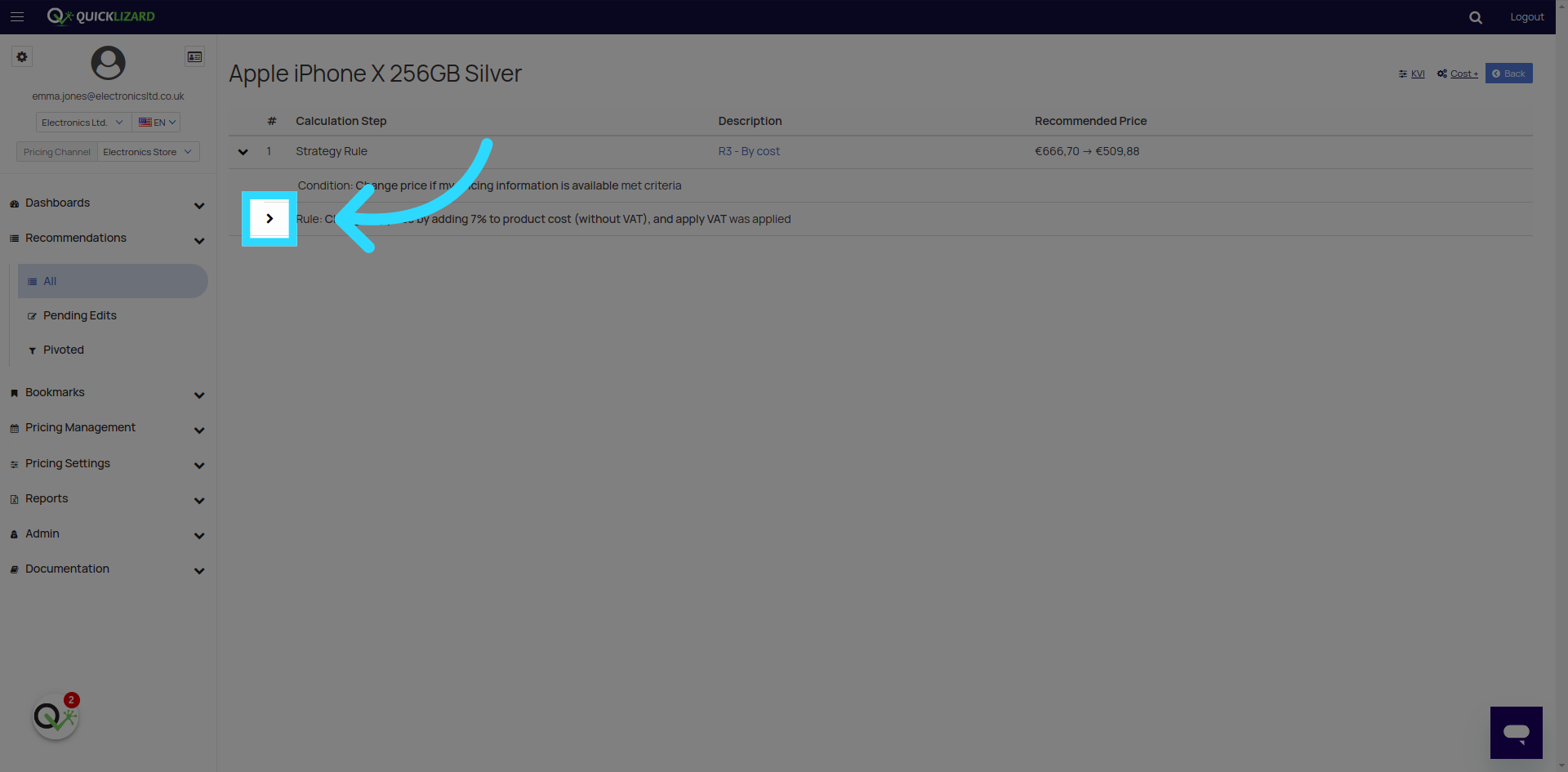Click the Bookmarks chevron arrow

(x=199, y=395)
